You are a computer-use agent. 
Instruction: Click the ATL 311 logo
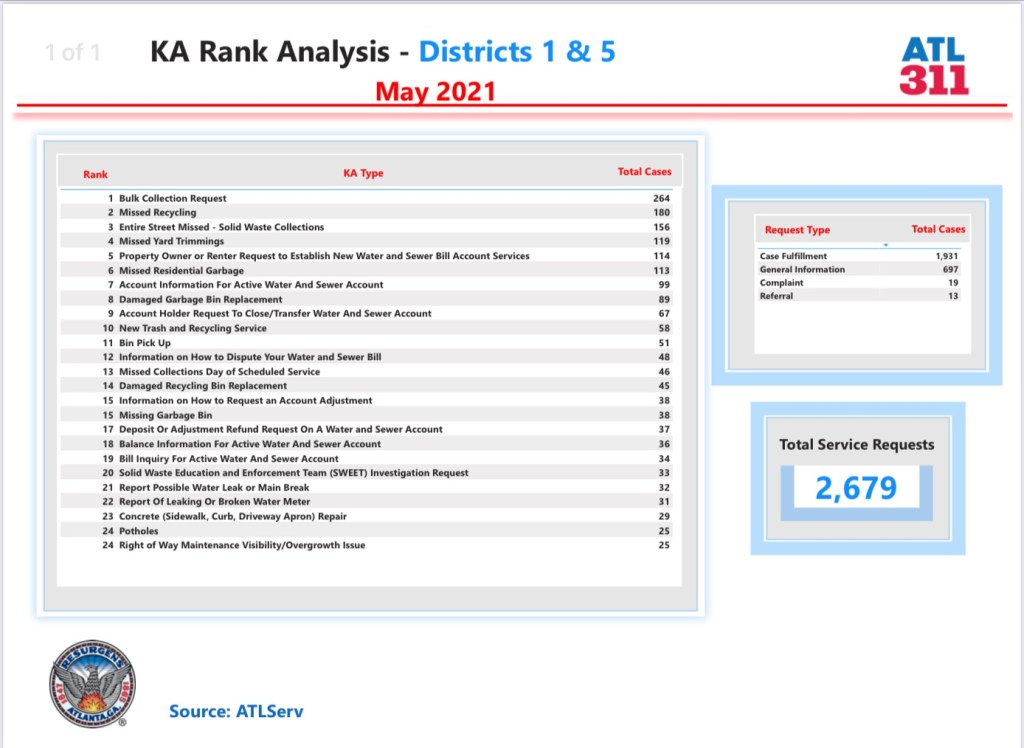click(934, 66)
